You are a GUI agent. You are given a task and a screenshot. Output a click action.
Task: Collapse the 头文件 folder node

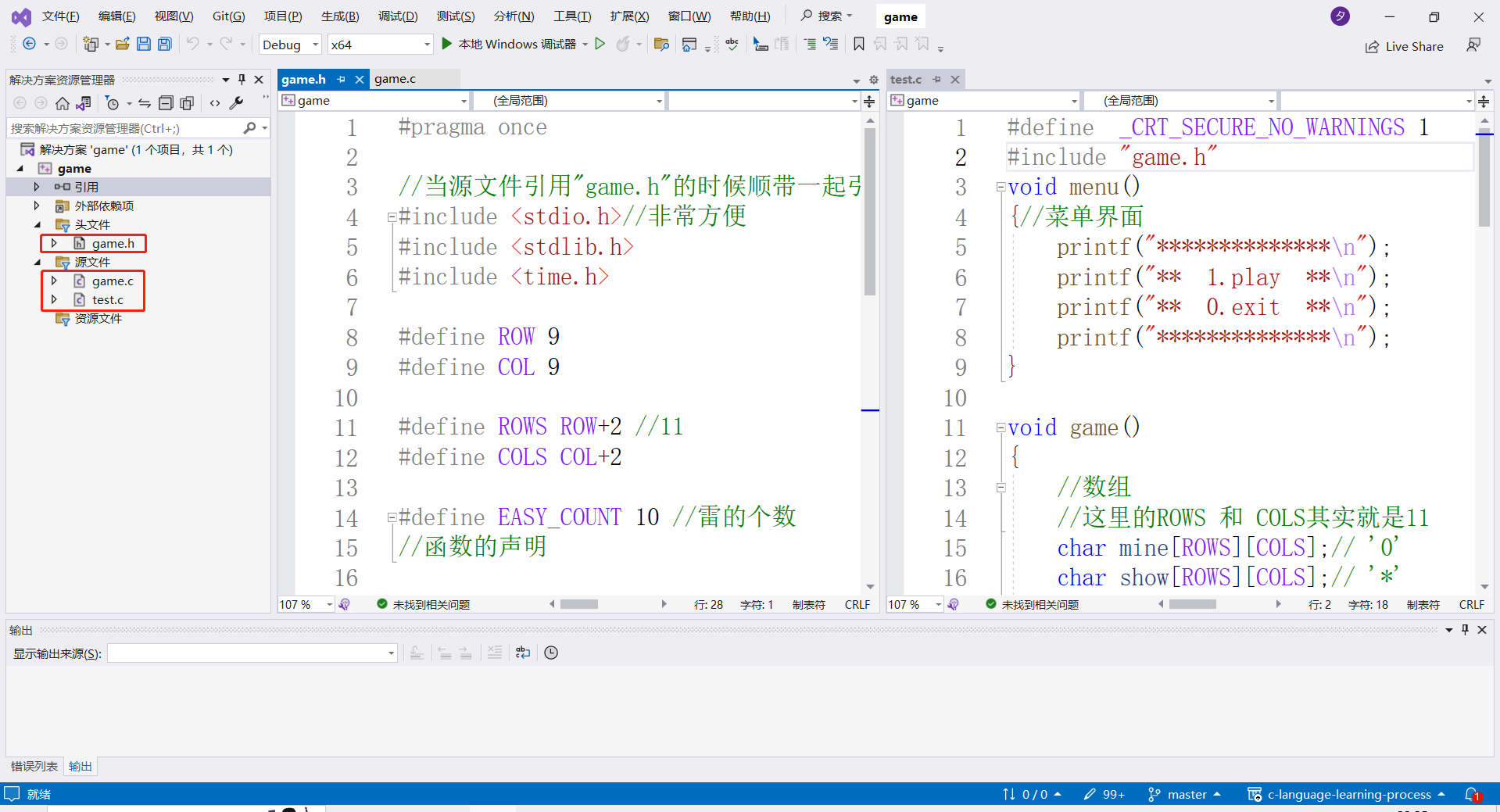coord(37,224)
